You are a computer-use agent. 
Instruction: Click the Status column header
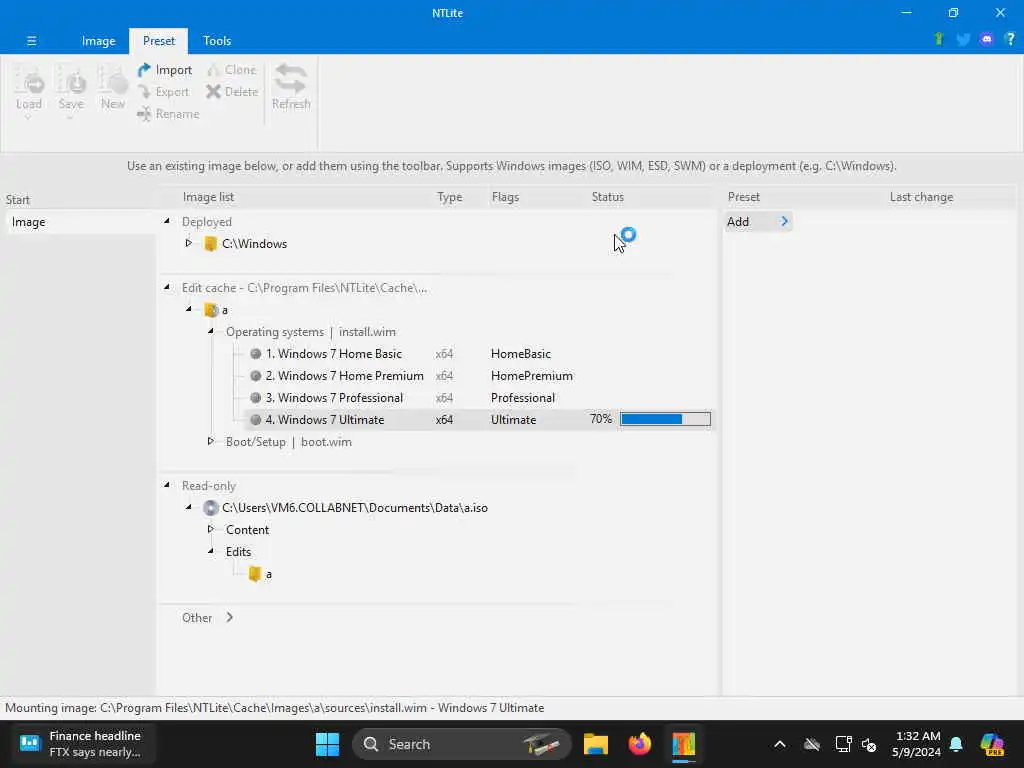(607, 197)
